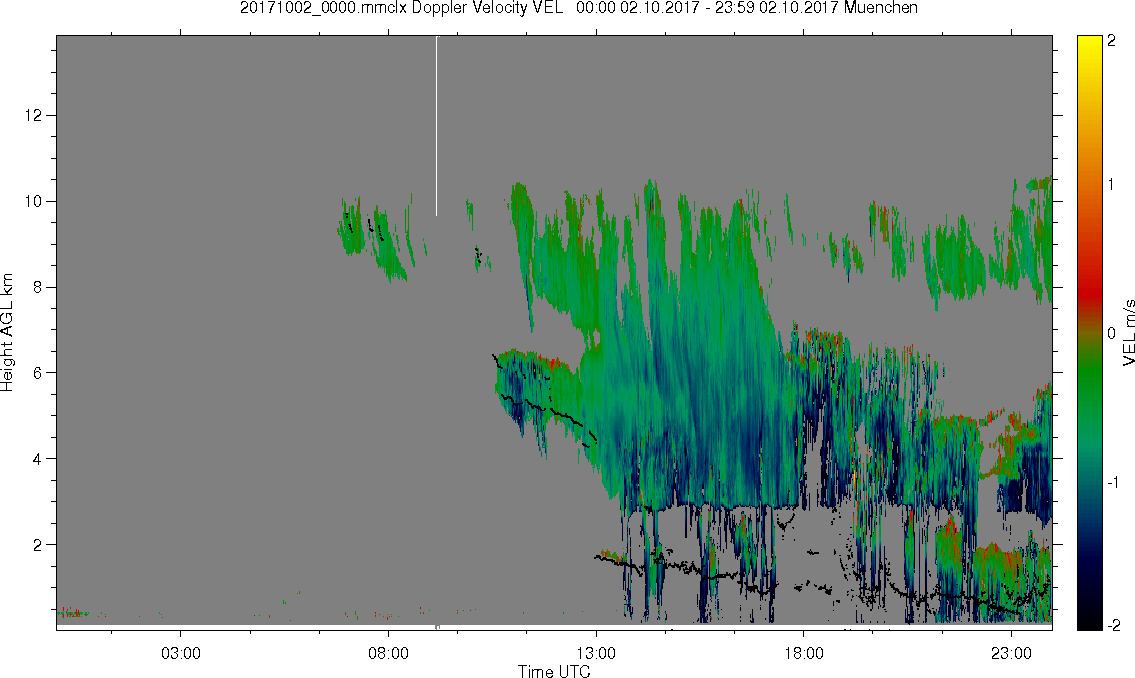Click the colorbar tick label '0'
The image size is (1135, 678).
pyautogui.click(x=1111, y=333)
